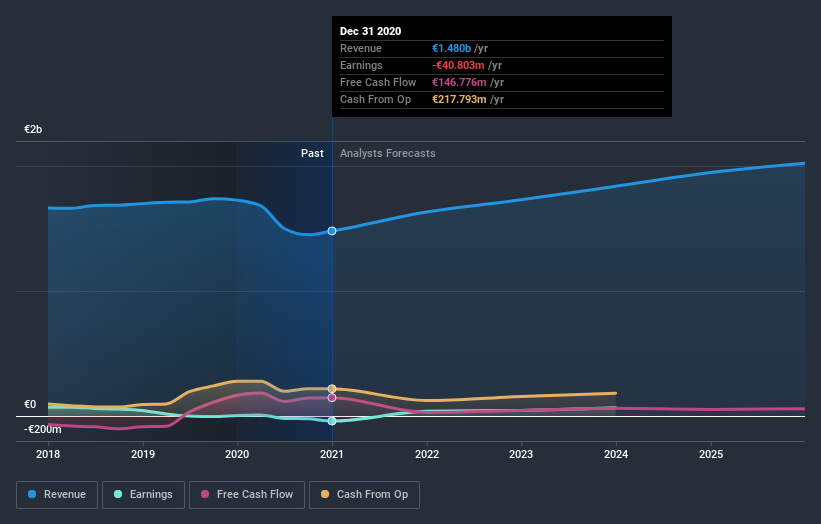Select the Cash From Op marker at 2021
Image resolution: width=821 pixels, height=524 pixels.
(332, 389)
